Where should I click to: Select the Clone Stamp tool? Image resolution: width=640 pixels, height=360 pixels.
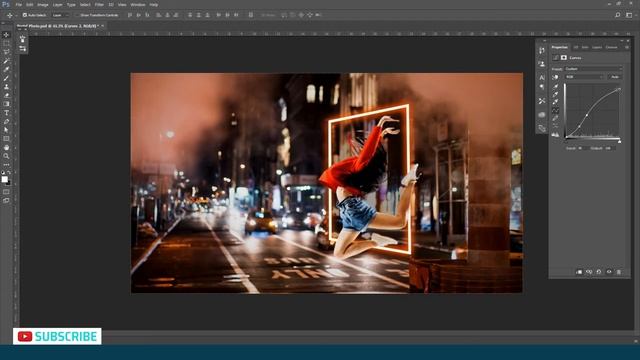pyautogui.click(x=6, y=87)
